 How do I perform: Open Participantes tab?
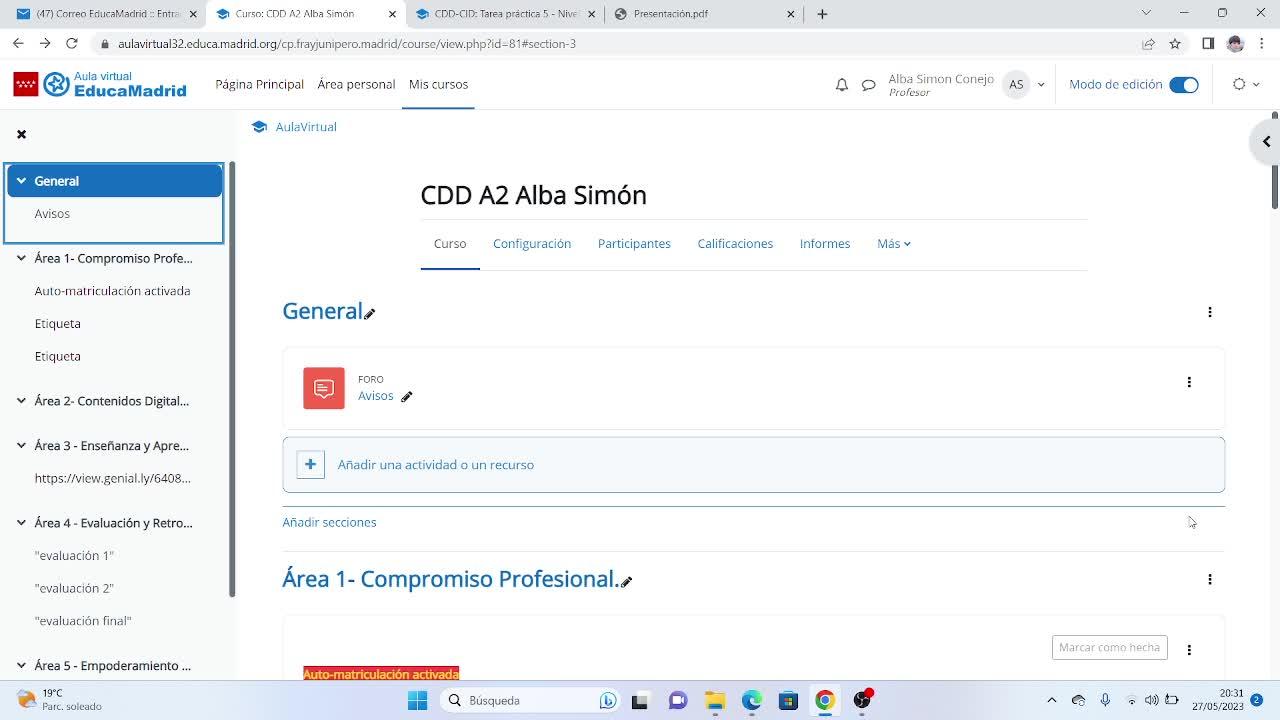[x=634, y=244]
